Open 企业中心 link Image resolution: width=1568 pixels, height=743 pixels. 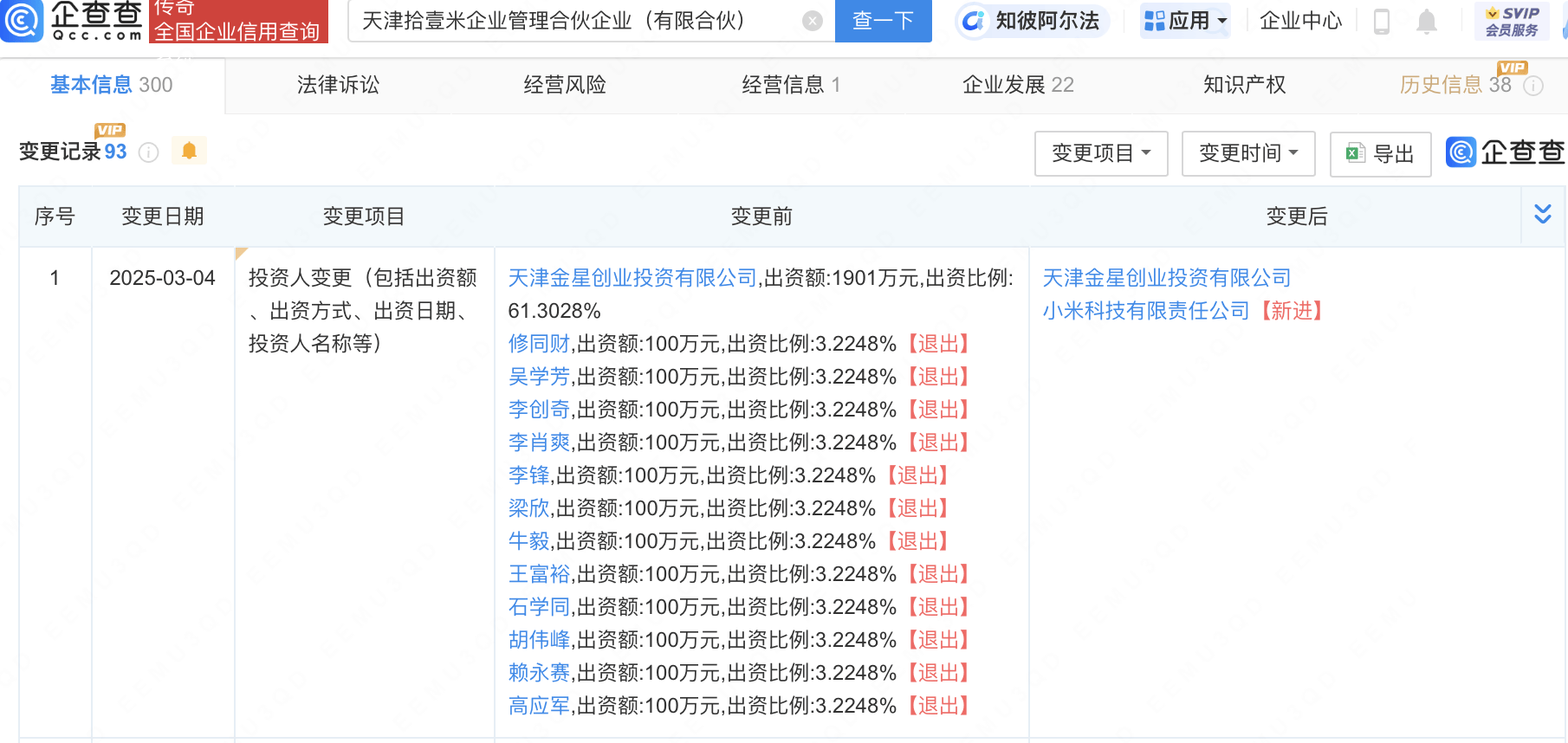[x=1300, y=21]
